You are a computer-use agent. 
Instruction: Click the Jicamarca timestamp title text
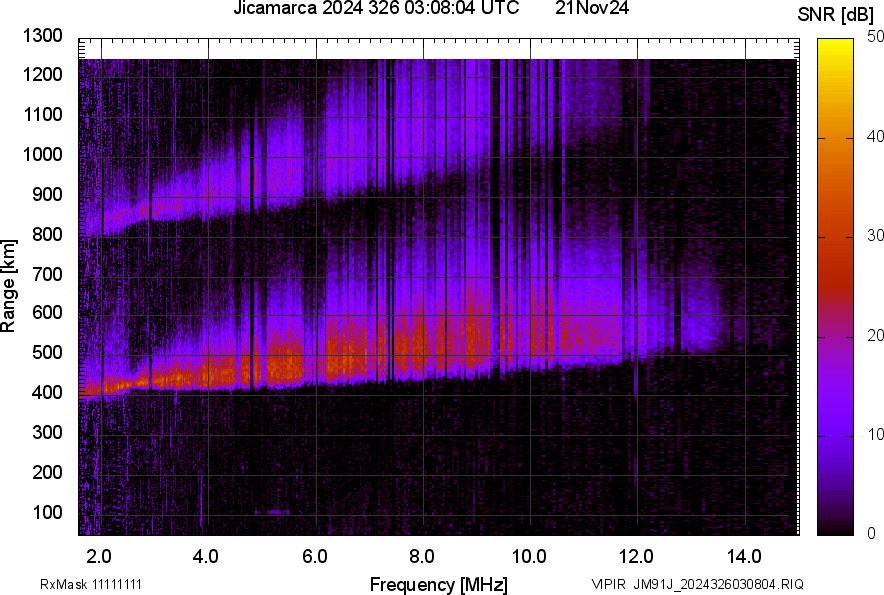(x=376, y=9)
